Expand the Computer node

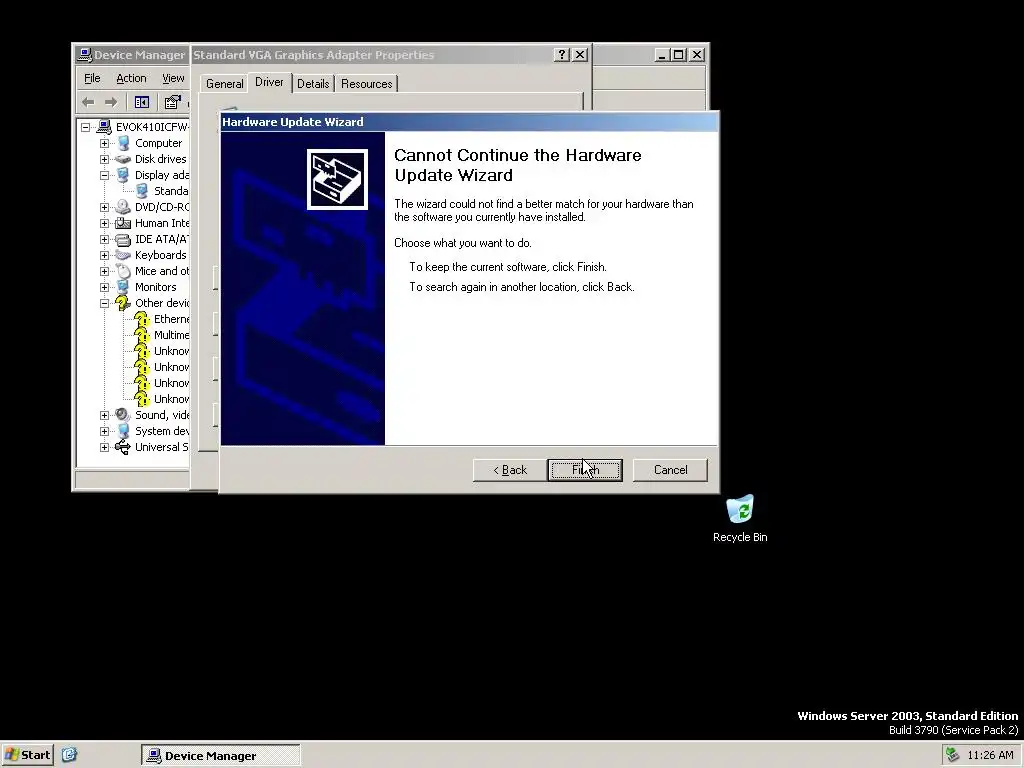click(x=104, y=143)
